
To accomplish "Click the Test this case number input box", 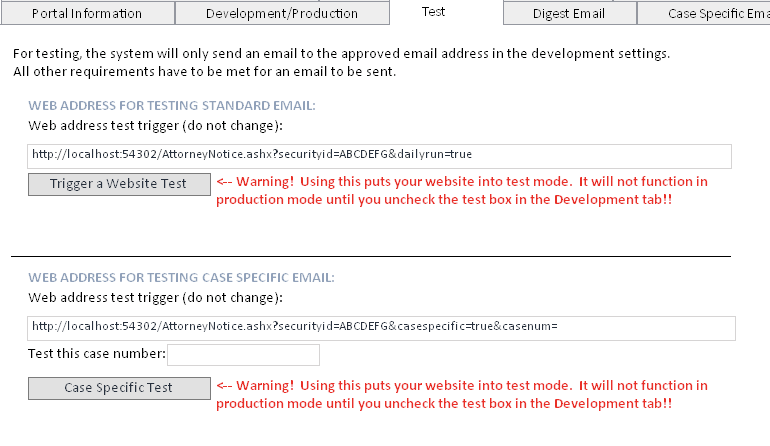I will click(x=243, y=355).
